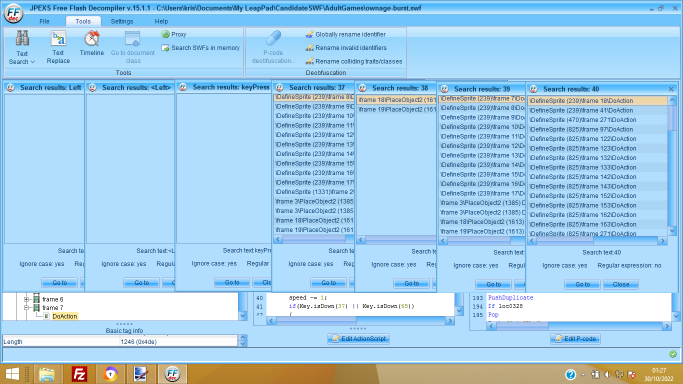Click horizontal scrollbar in Search results 37

[314, 239]
